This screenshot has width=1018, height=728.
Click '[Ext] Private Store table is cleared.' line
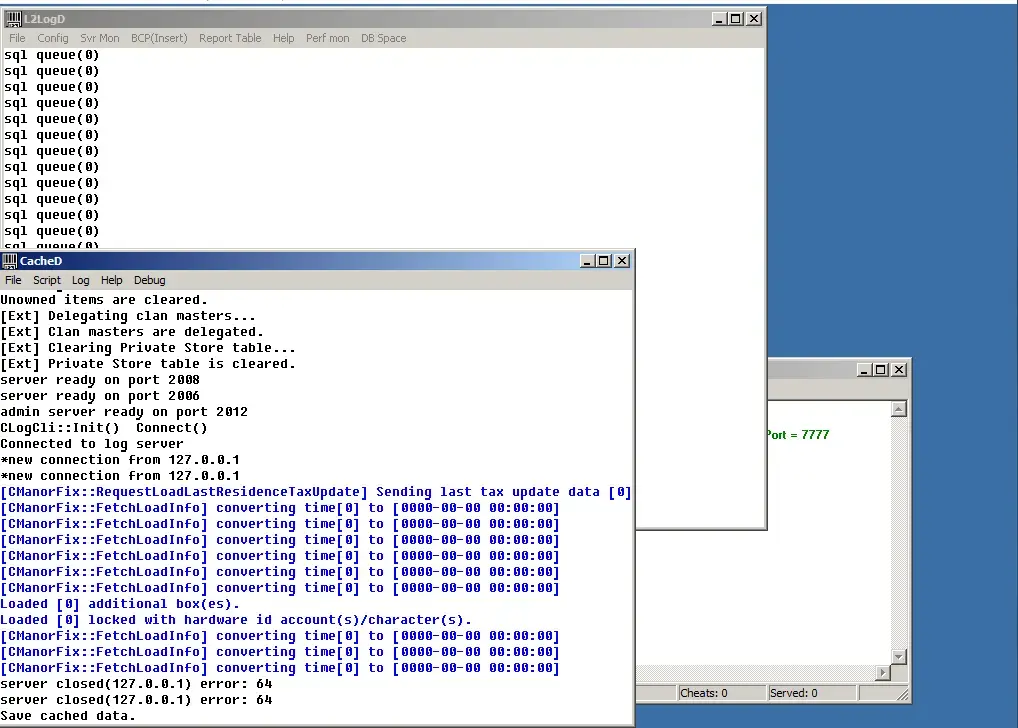pyautogui.click(x=148, y=364)
